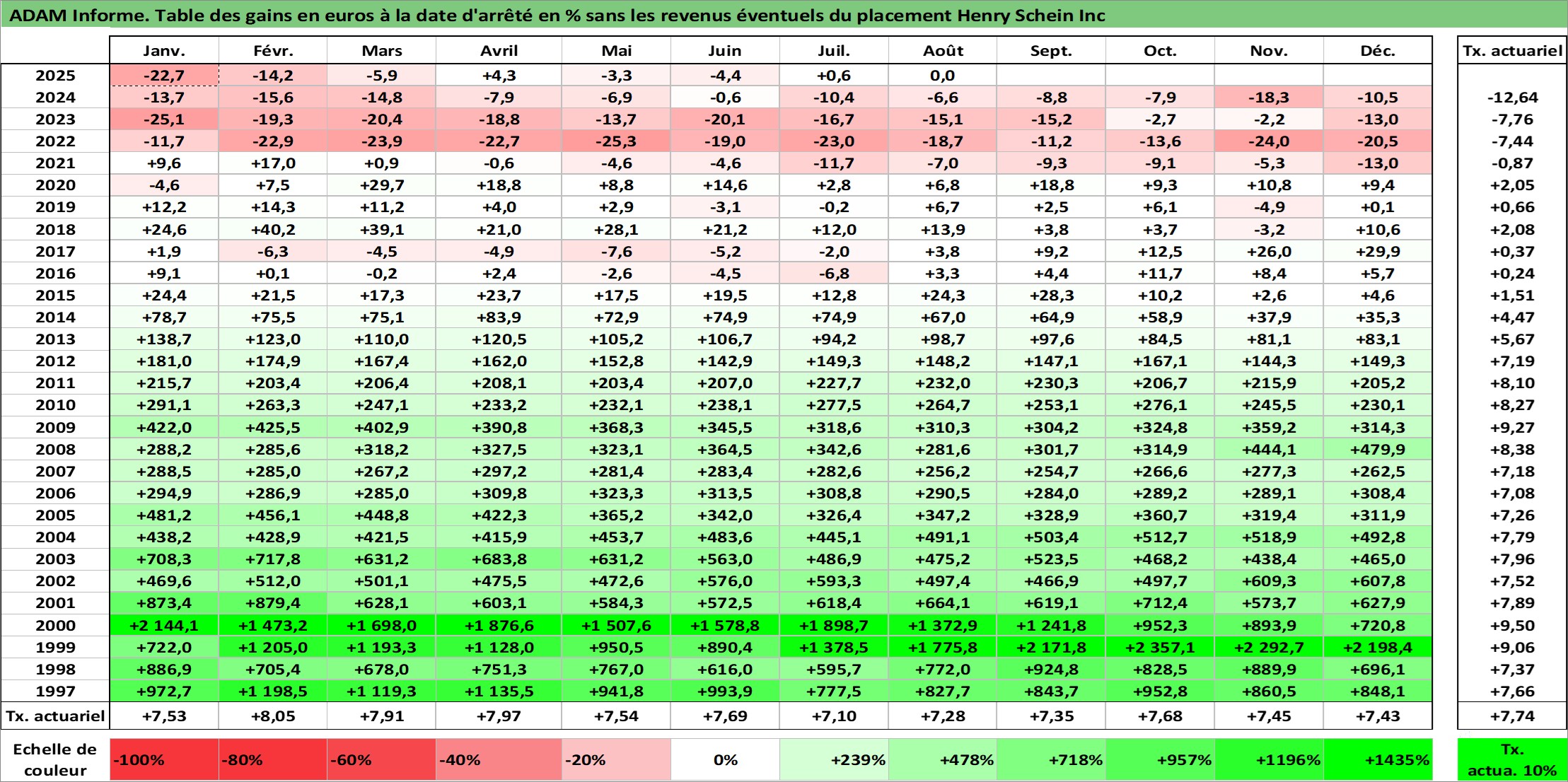Screen dimensions: 1568x782
Task: Click the +239% light green swatch
Action: (x=834, y=759)
